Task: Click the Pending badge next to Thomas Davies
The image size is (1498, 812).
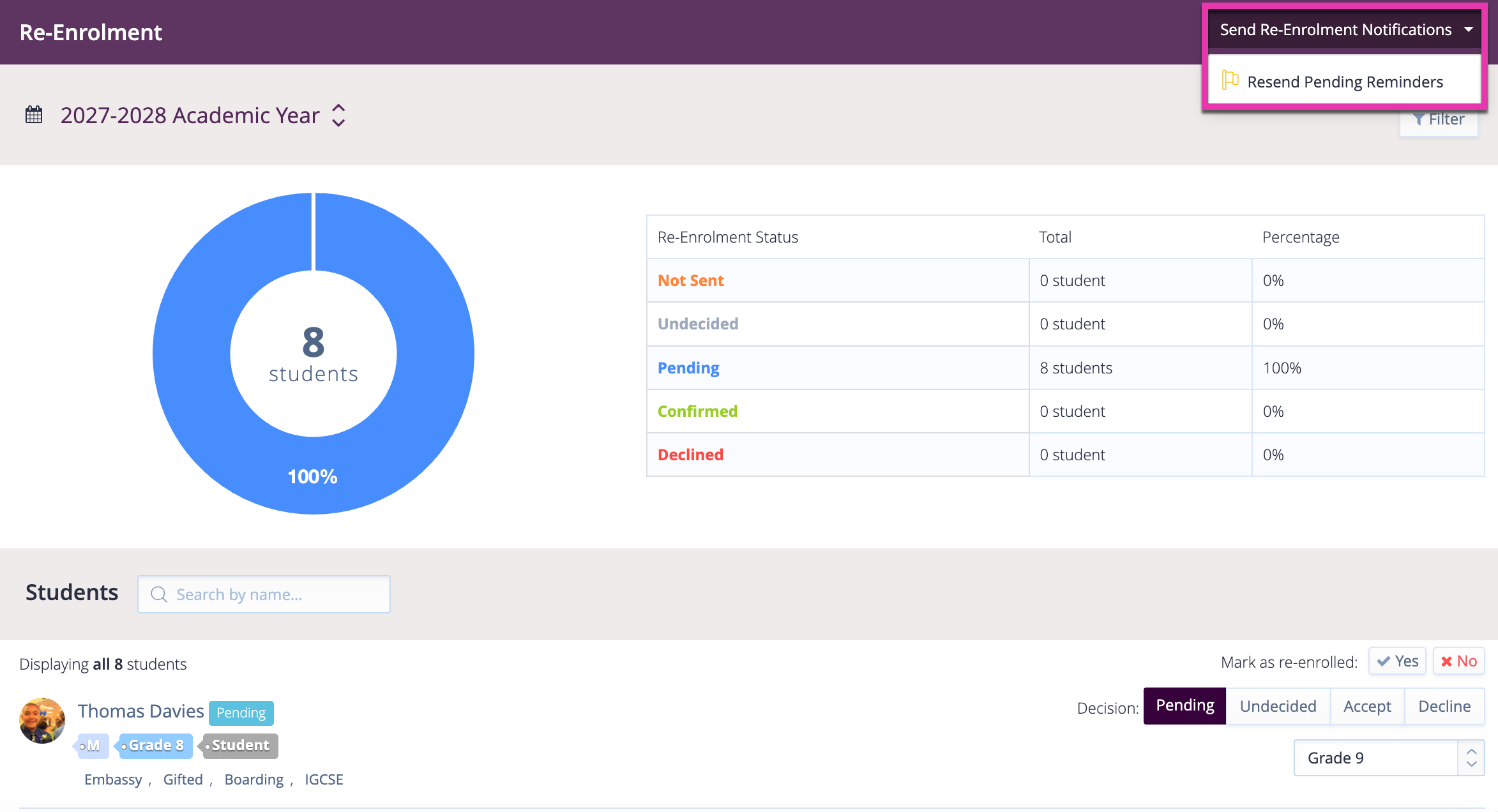Action: coord(241,713)
